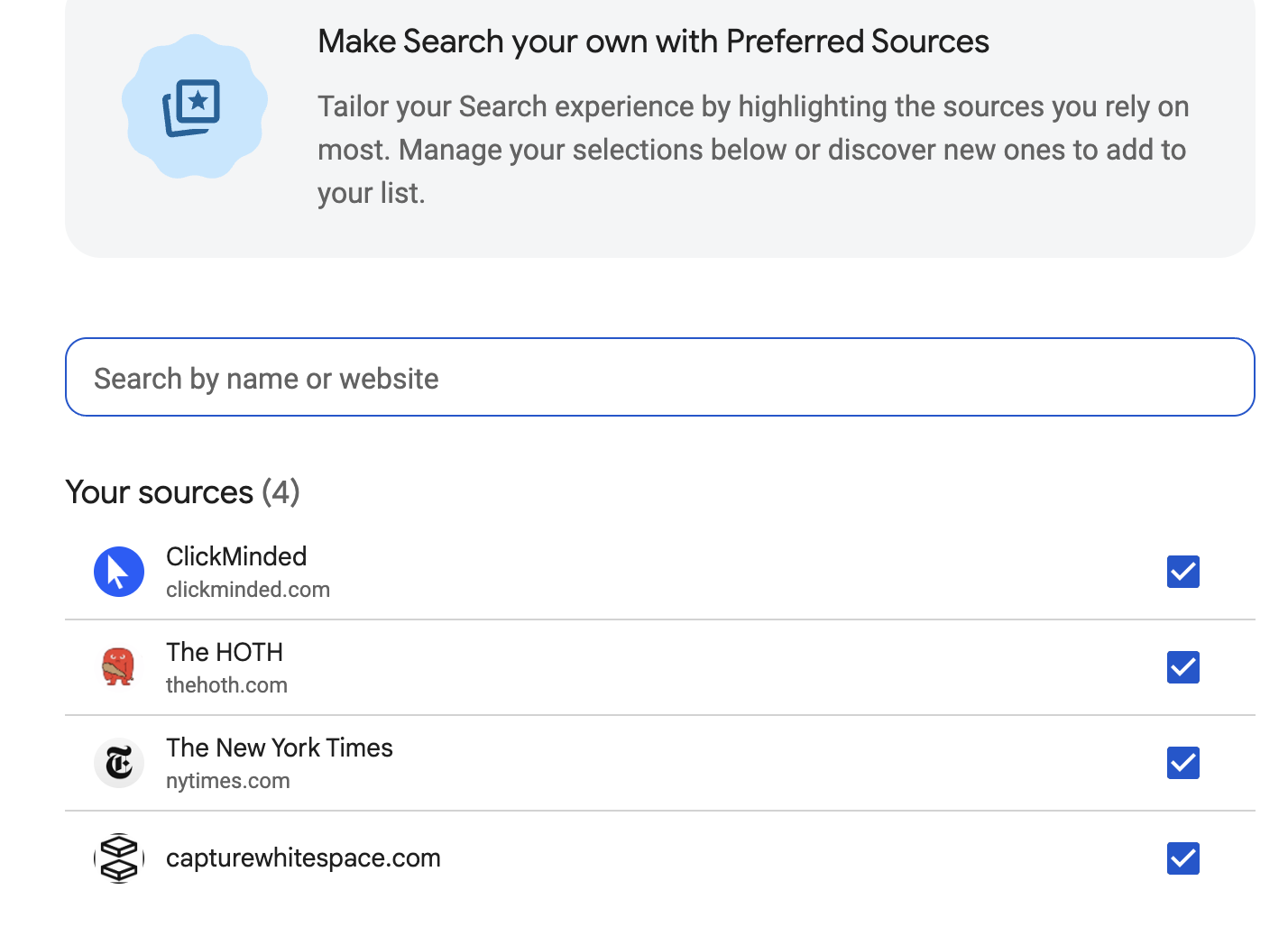Uncheck the capturewhitespace.com checkbox
This screenshot has width=1288, height=945.
coord(1183,858)
